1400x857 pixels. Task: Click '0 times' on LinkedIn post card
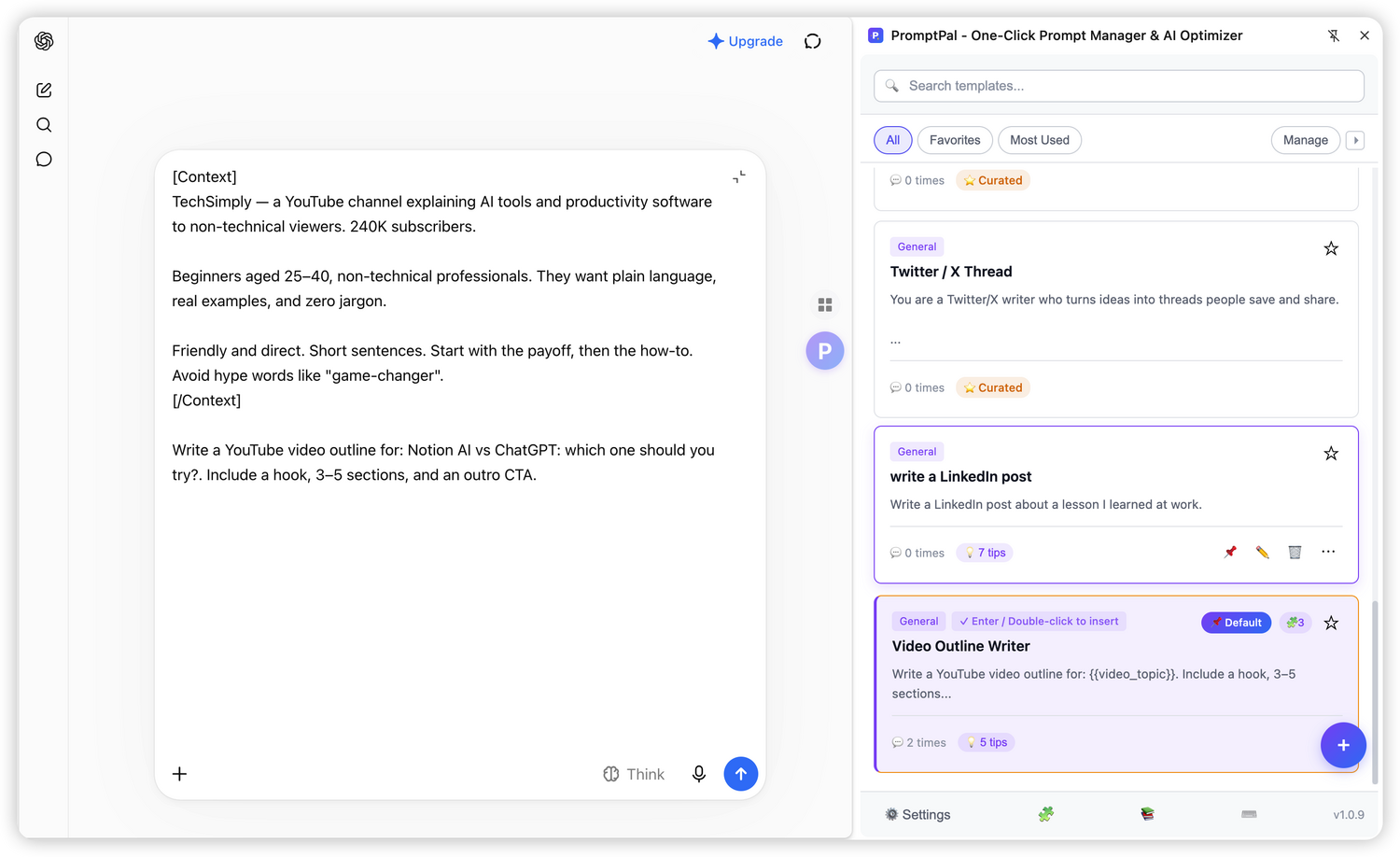[x=917, y=553]
